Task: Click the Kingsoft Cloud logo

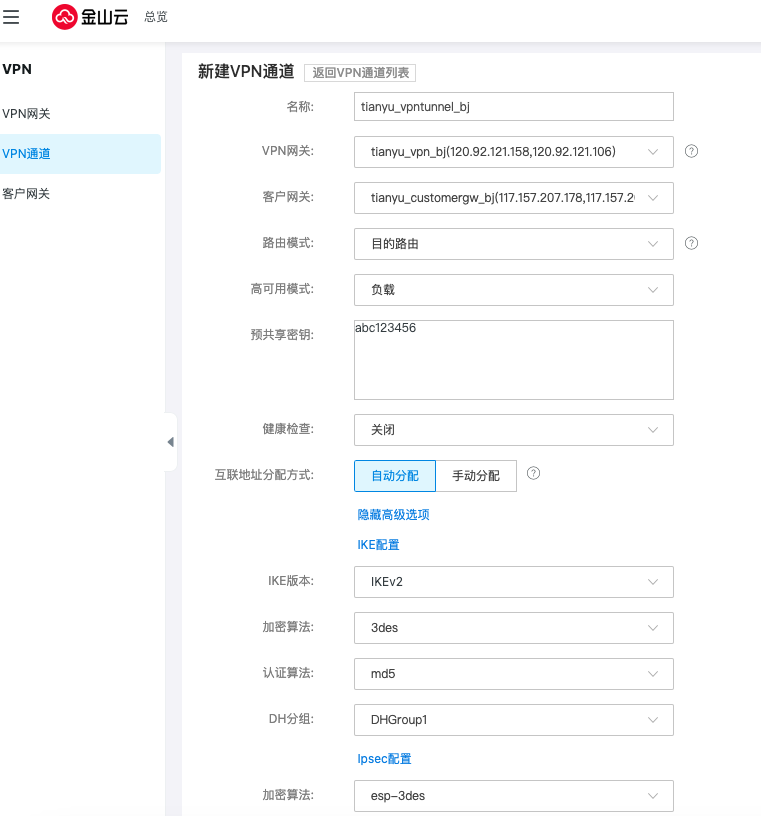Action: pyautogui.click(x=90, y=17)
